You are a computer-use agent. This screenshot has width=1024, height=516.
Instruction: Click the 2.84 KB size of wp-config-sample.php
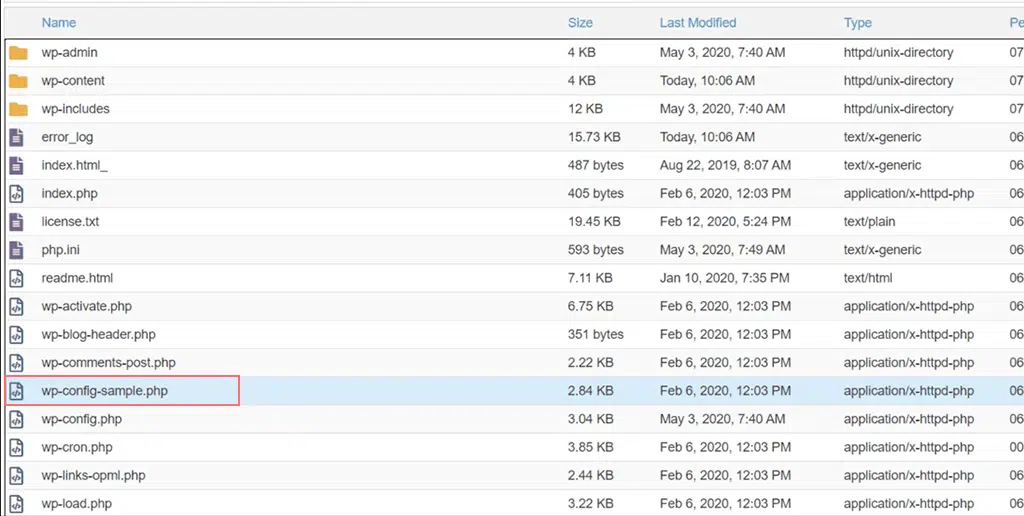pos(590,391)
